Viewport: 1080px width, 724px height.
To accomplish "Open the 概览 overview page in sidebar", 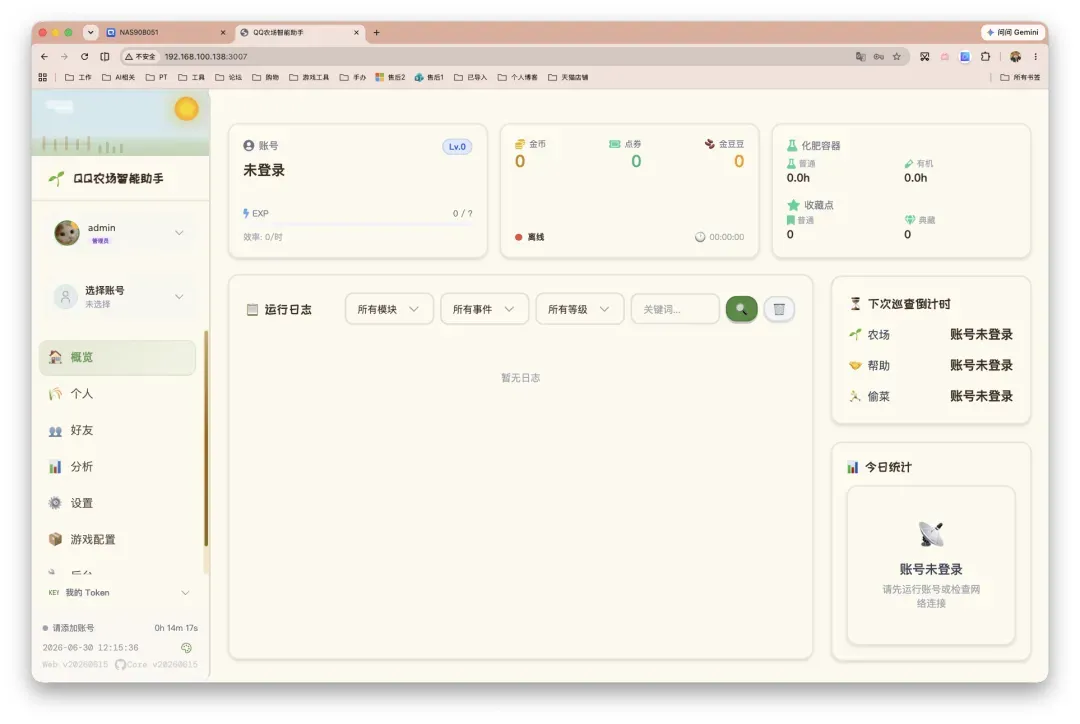I will pyautogui.click(x=117, y=357).
